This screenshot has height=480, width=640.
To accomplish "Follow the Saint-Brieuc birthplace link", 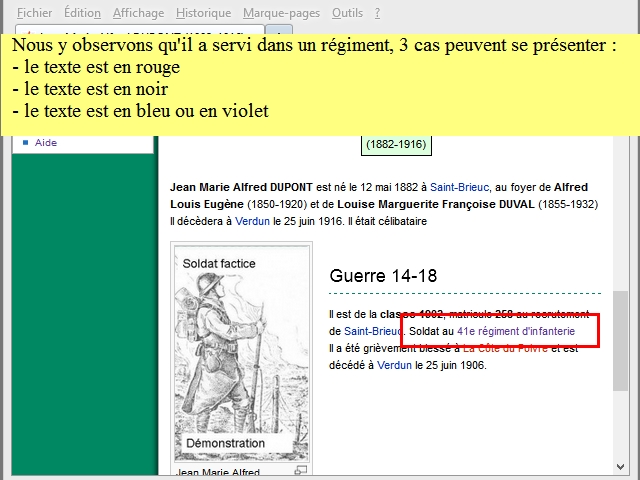I will 459,187.
